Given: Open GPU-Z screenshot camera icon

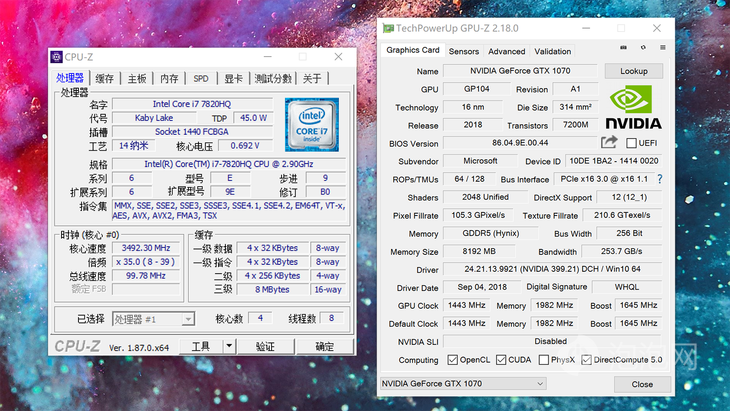Looking at the screenshot, I should 623,47.
